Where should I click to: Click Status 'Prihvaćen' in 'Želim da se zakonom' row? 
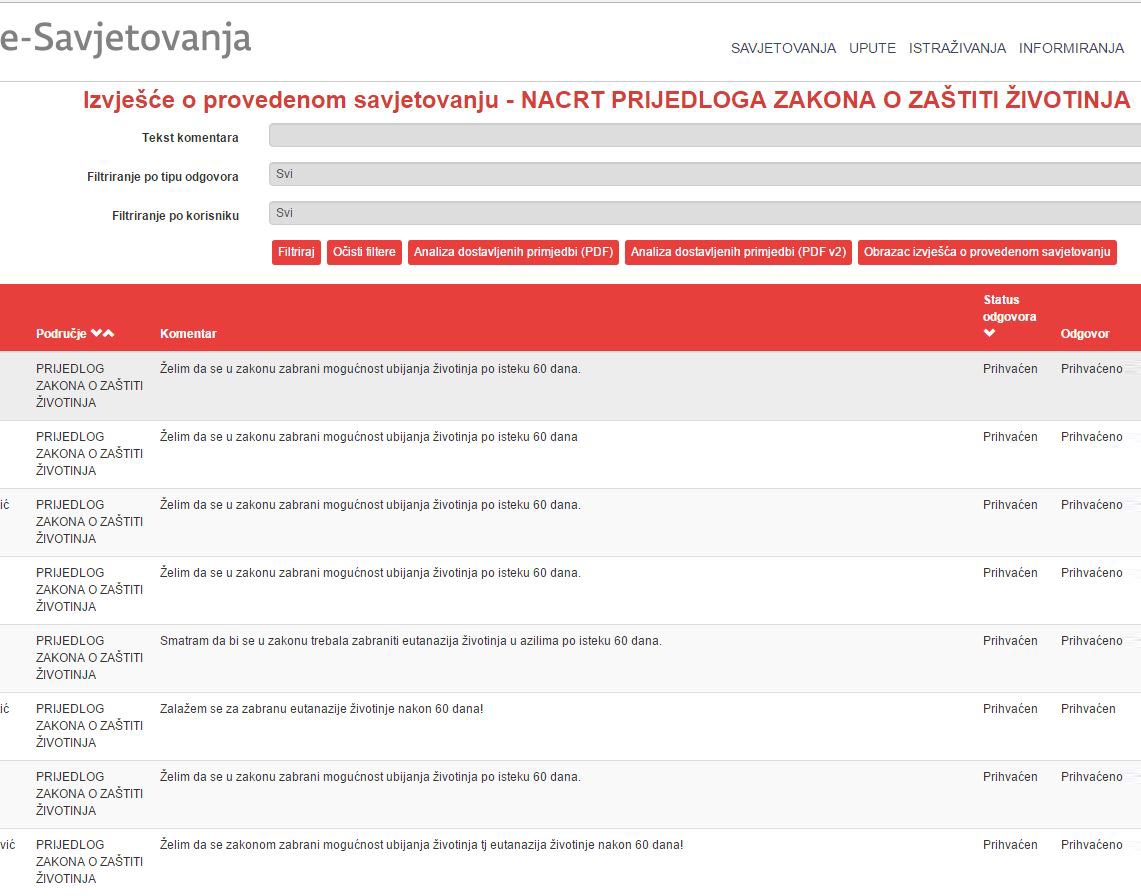(x=1010, y=845)
